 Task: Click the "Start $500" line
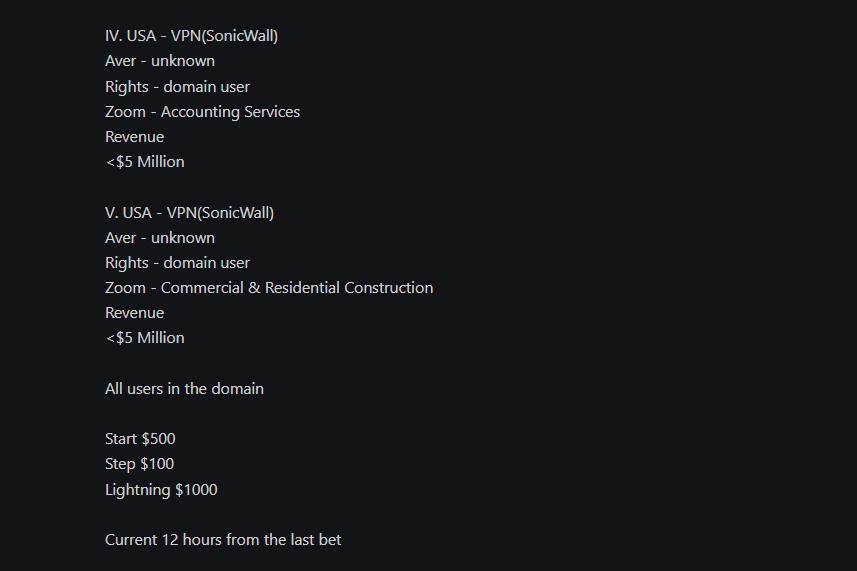click(x=140, y=438)
